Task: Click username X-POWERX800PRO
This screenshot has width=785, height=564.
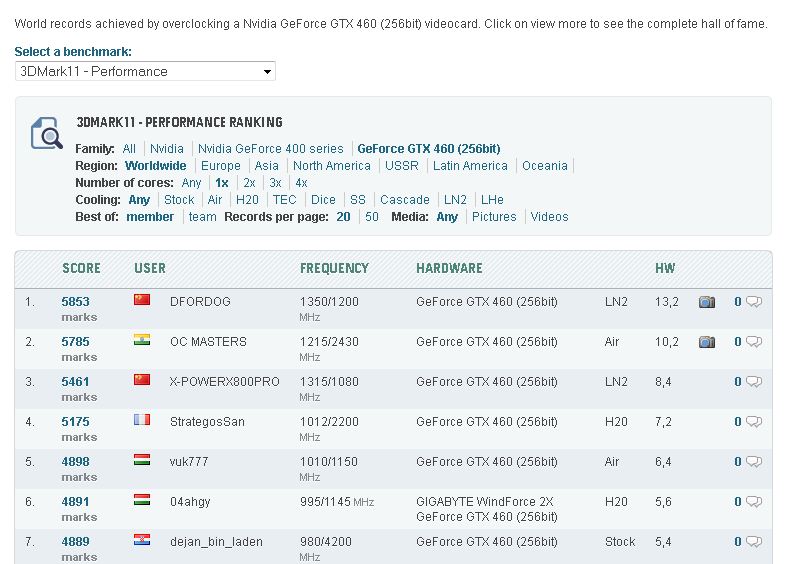Action: [224, 382]
